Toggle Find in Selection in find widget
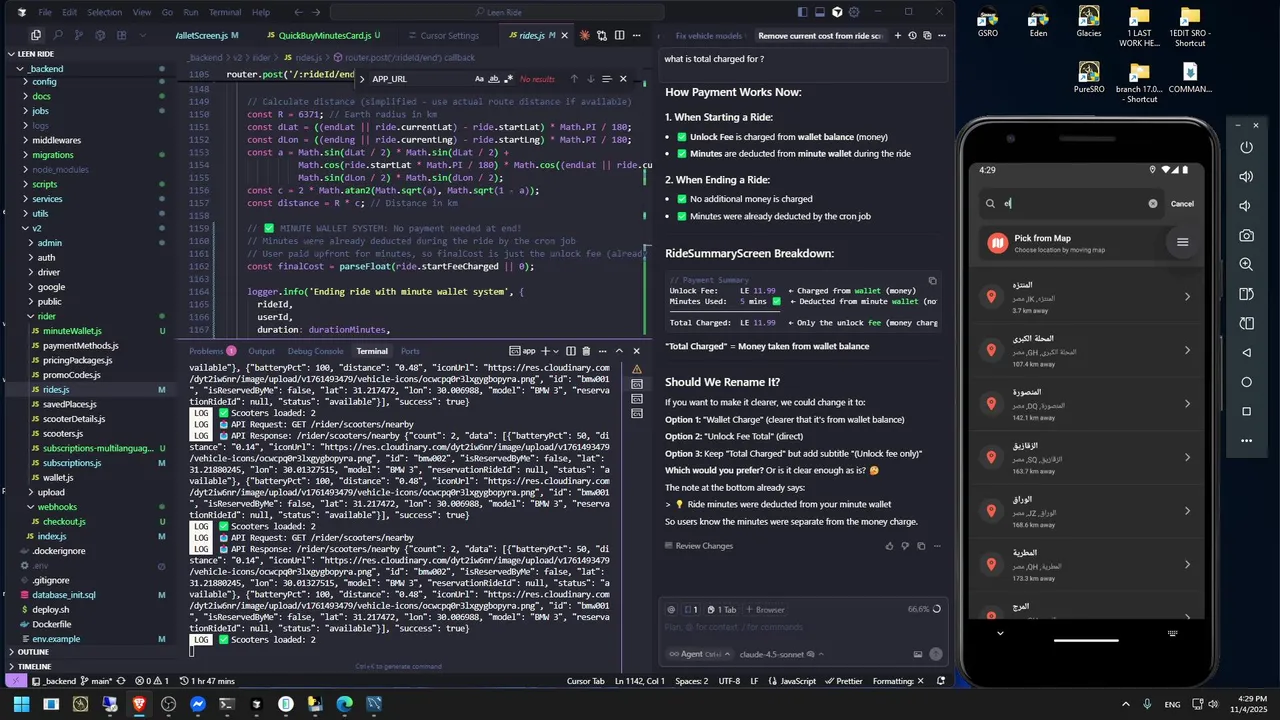The width and height of the screenshot is (1280, 720). click(606, 79)
